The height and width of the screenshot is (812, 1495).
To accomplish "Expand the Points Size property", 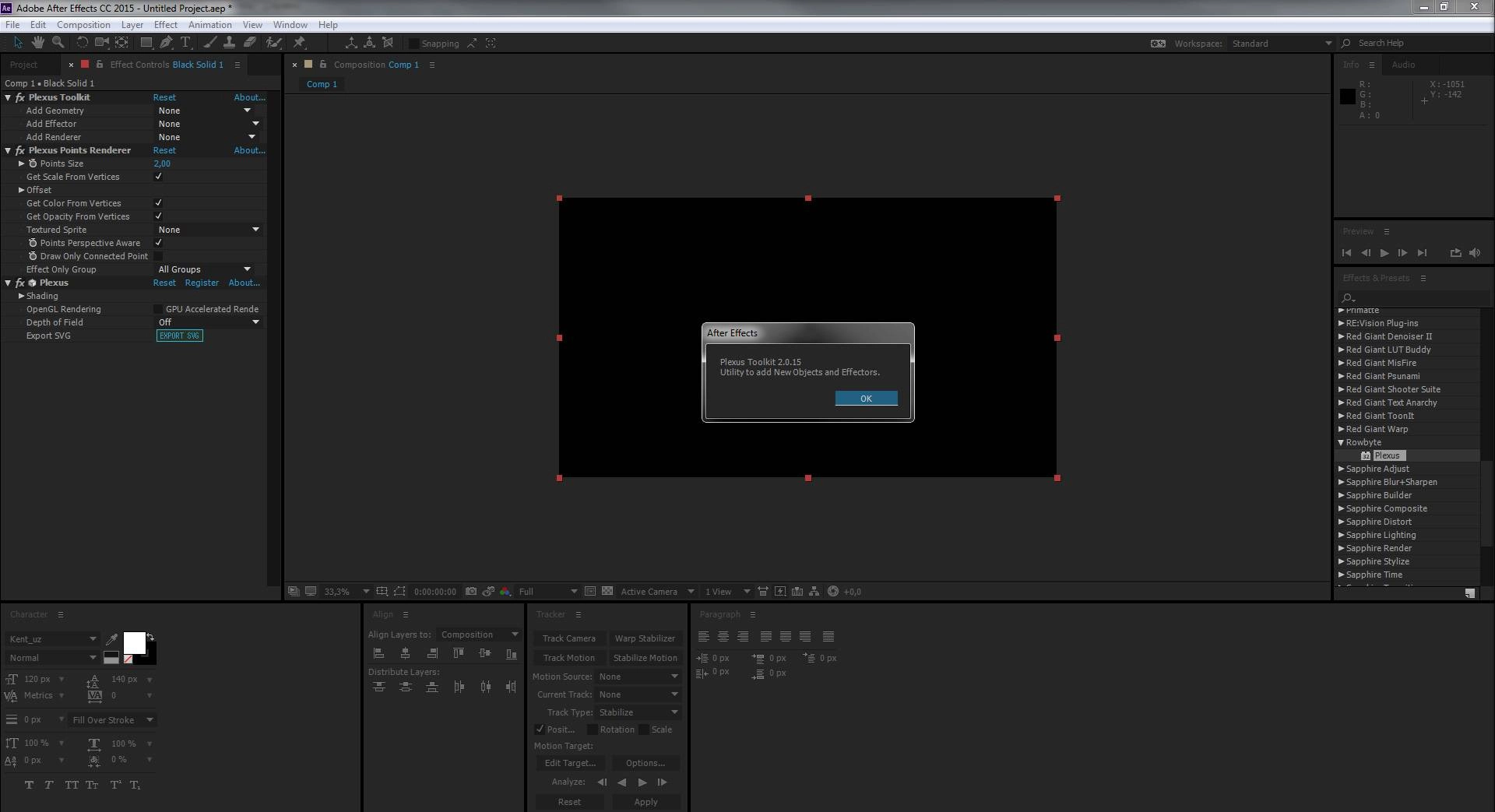I will (22, 163).
